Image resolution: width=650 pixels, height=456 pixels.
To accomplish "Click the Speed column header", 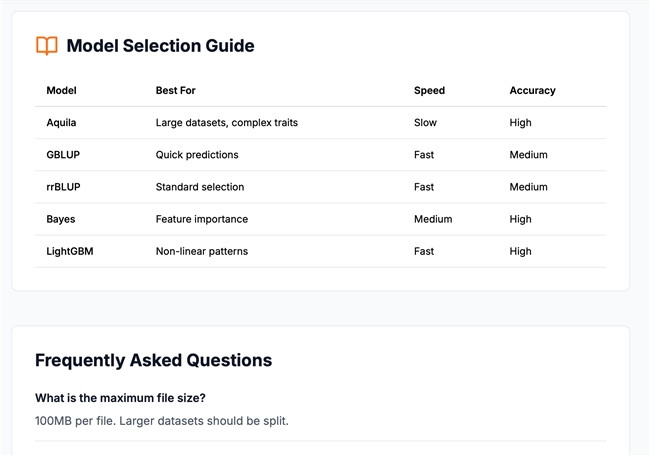I will click(429, 90).
